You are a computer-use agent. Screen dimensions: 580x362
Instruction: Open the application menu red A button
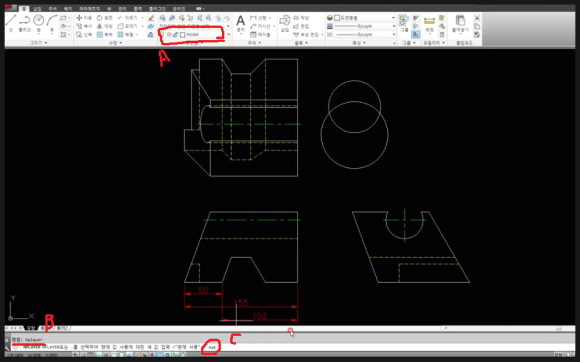click(9, 8)
